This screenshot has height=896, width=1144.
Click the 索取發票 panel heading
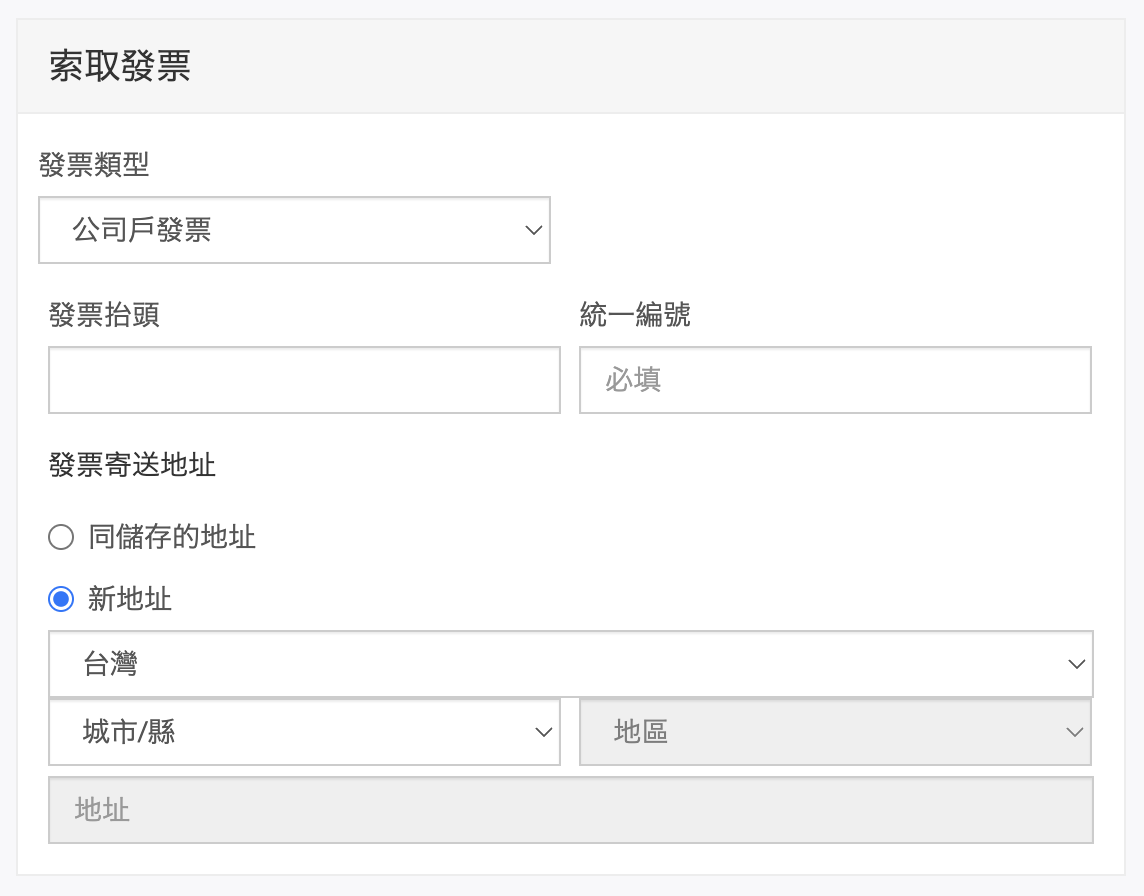click(120, 67)
